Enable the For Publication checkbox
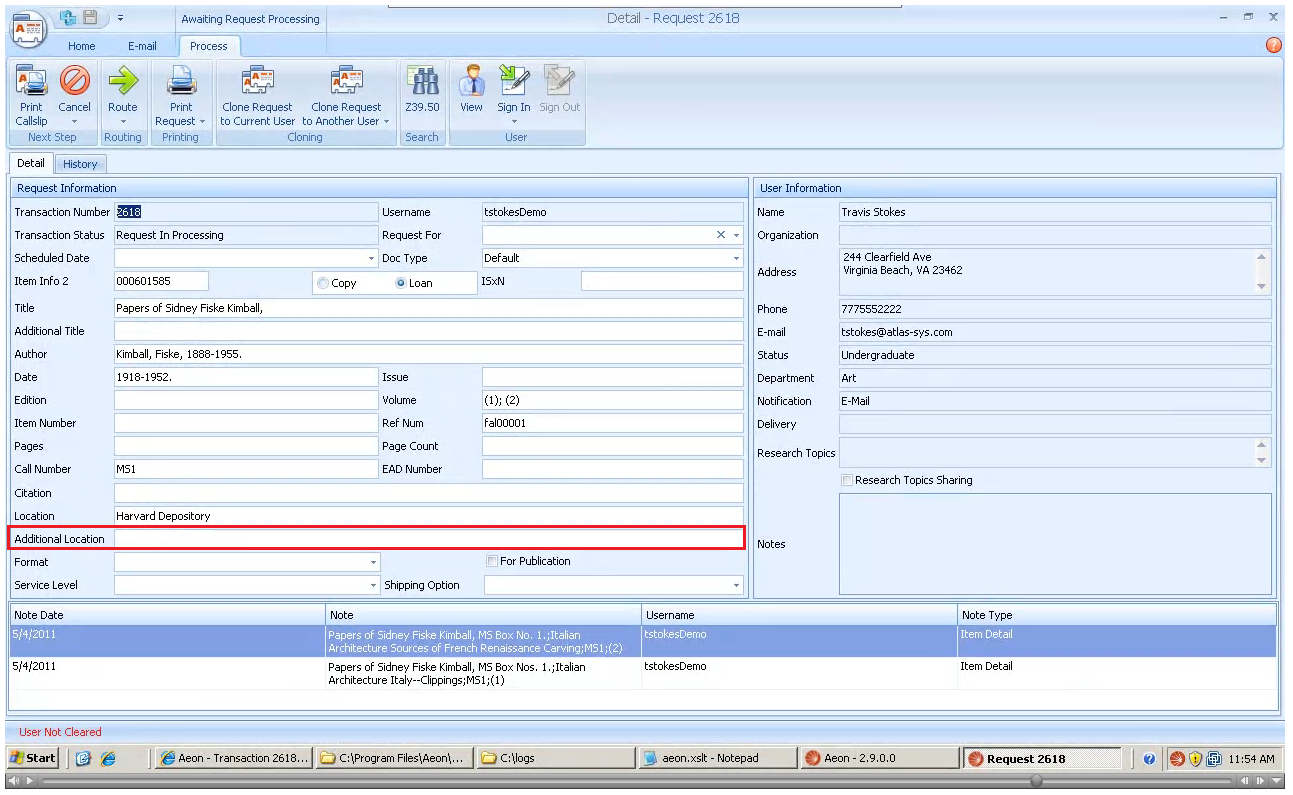 pos(492,561)
